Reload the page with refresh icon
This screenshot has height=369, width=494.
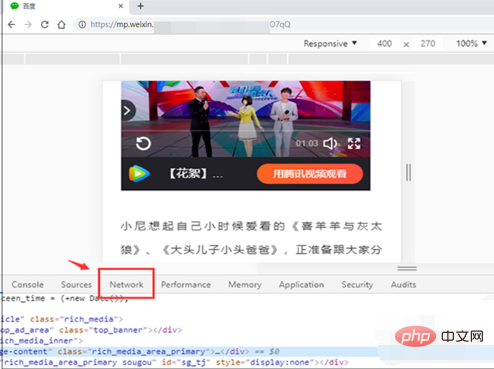pos(45,24)
